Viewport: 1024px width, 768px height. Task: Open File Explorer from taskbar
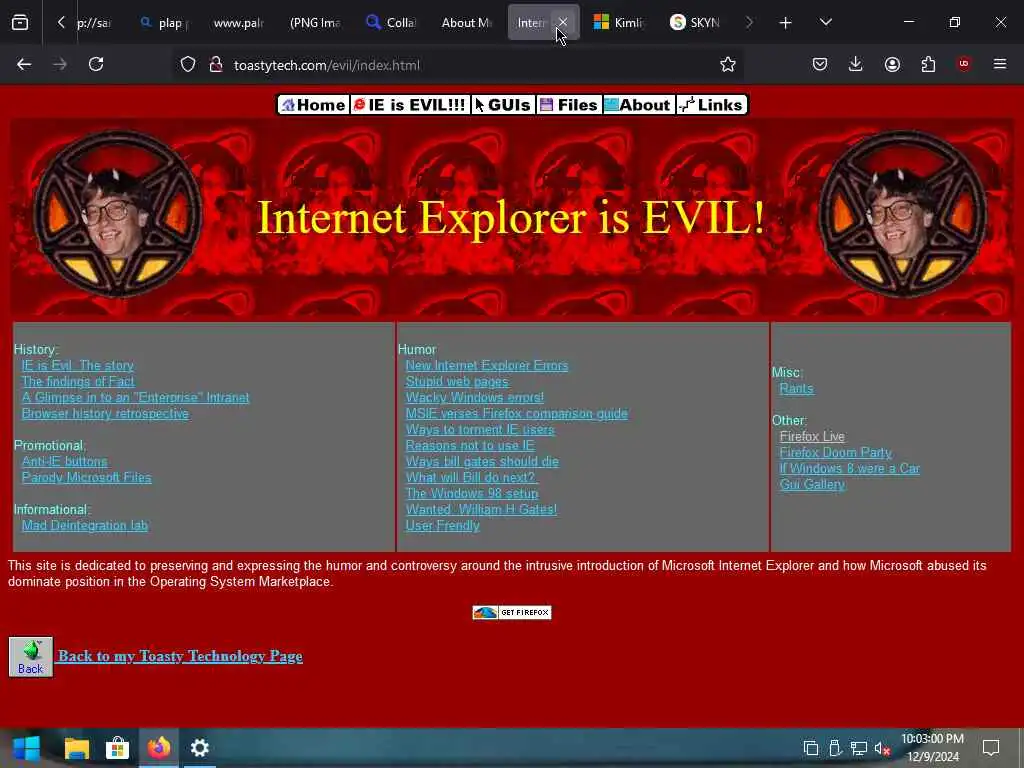pos(76,748)
